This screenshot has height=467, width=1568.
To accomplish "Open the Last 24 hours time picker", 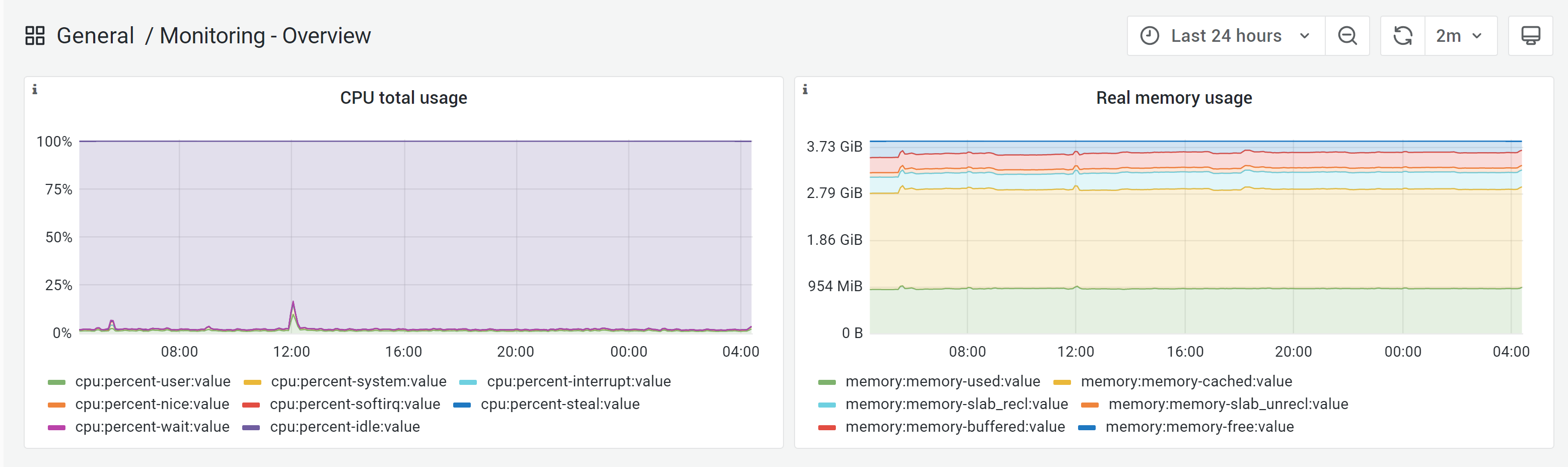I will [1225, 36].
